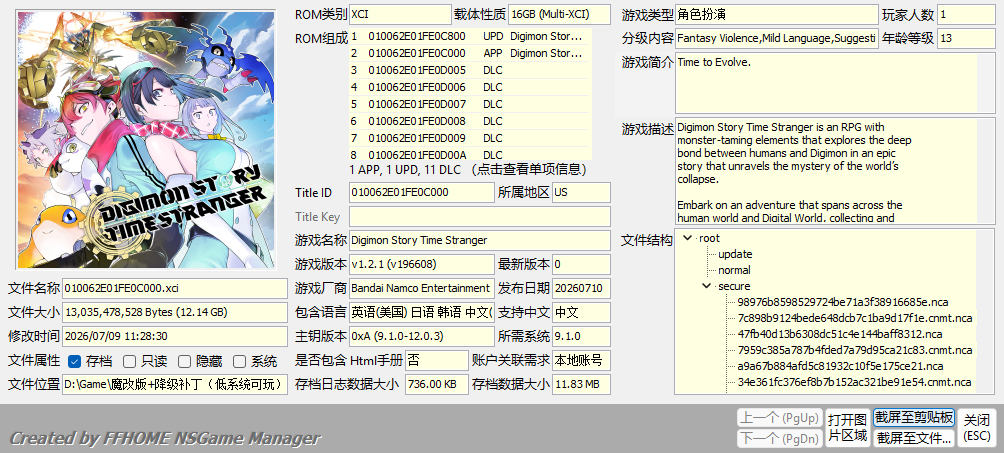Toggle the 存档 archive checkbox
This screenshot has width=1004, height=453.
click(74, 361)
